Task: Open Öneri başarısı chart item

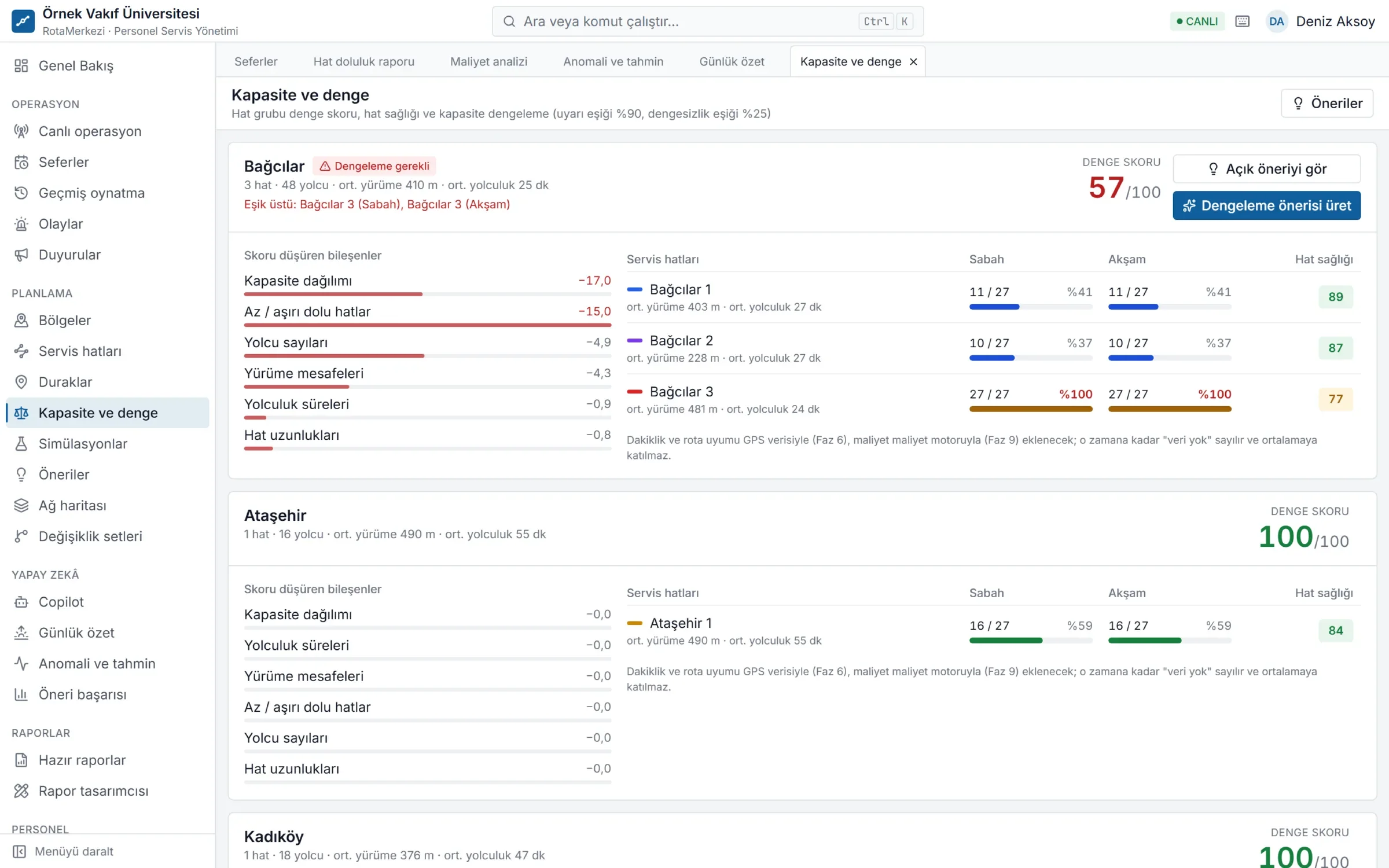Action: pos(107,694)
